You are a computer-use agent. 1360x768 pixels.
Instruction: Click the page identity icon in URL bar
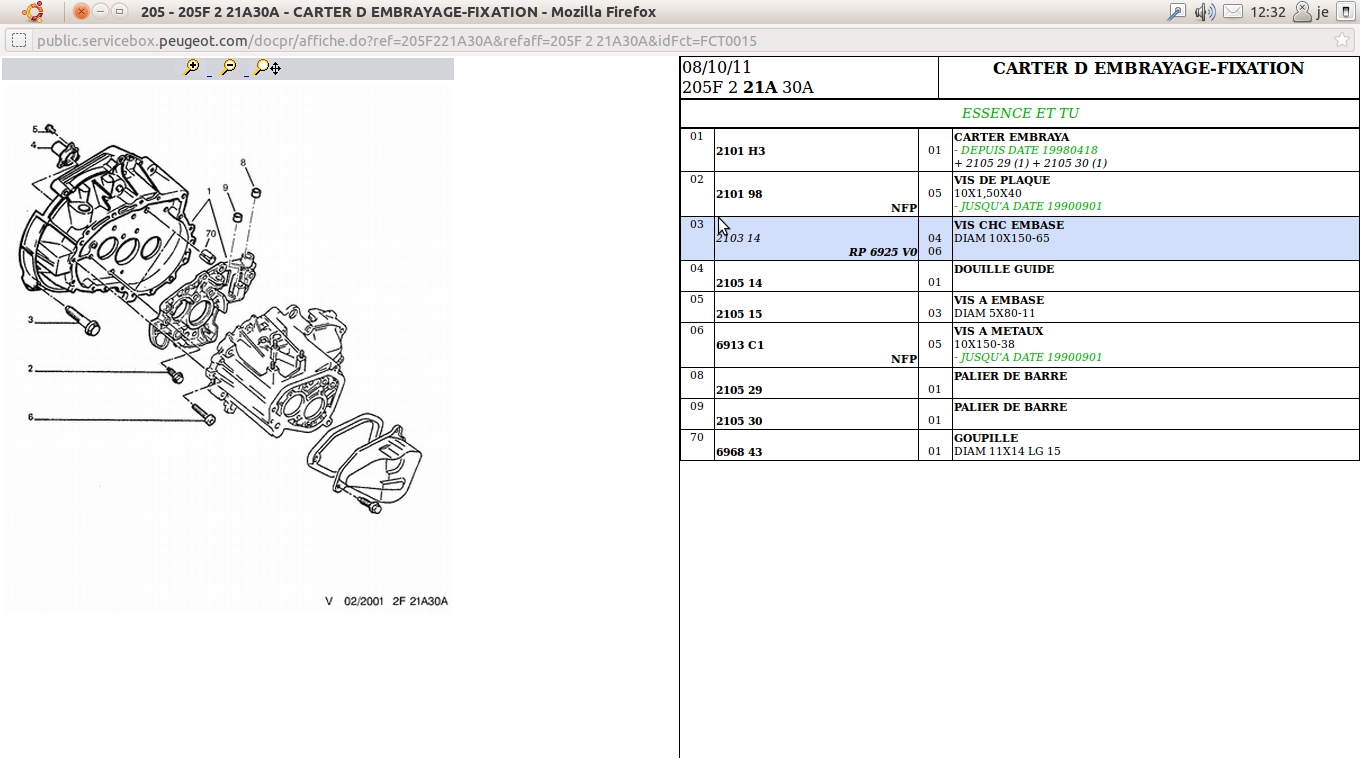[19, 41]
